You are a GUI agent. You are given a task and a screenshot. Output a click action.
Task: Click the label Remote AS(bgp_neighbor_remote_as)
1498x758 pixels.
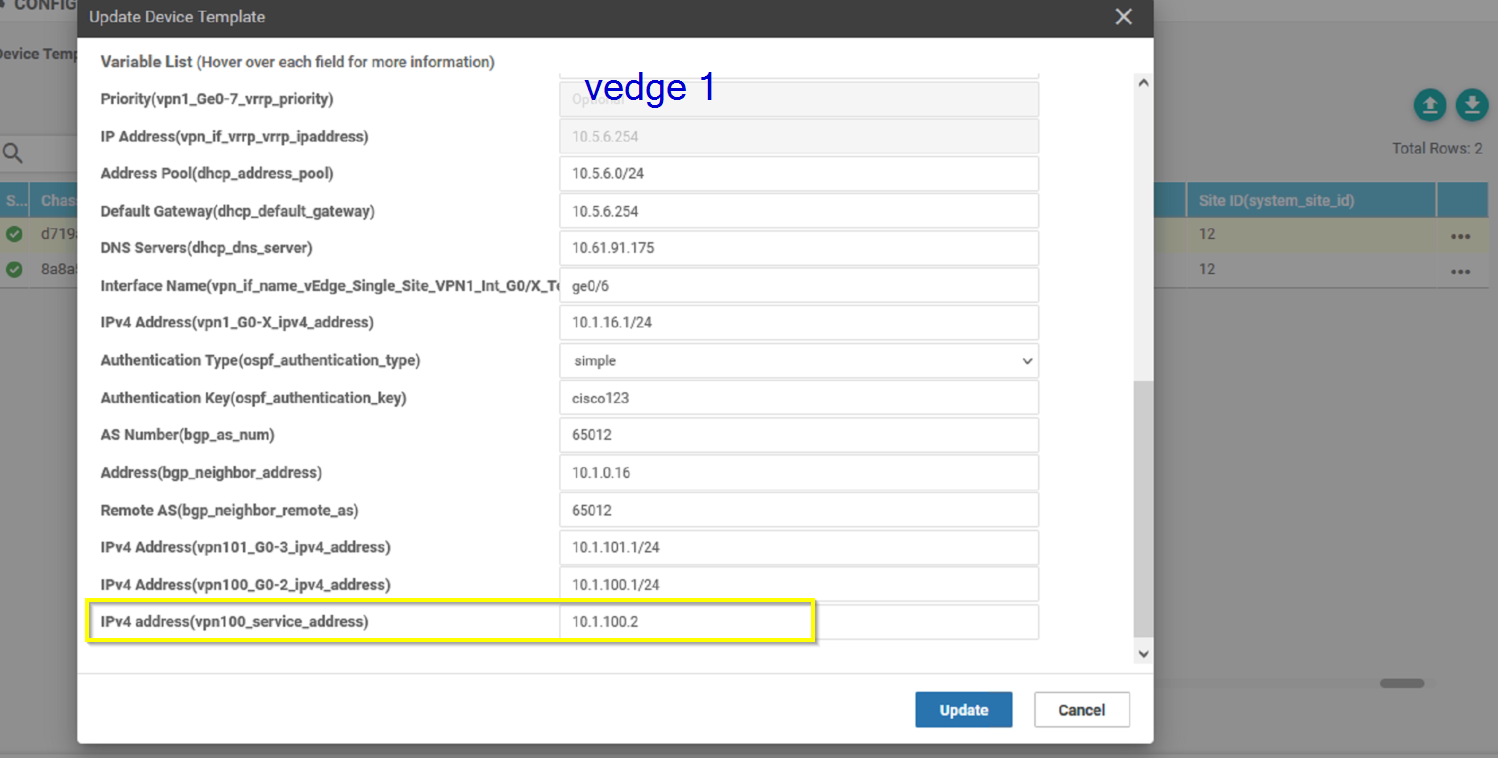click(x=229, y=510)
